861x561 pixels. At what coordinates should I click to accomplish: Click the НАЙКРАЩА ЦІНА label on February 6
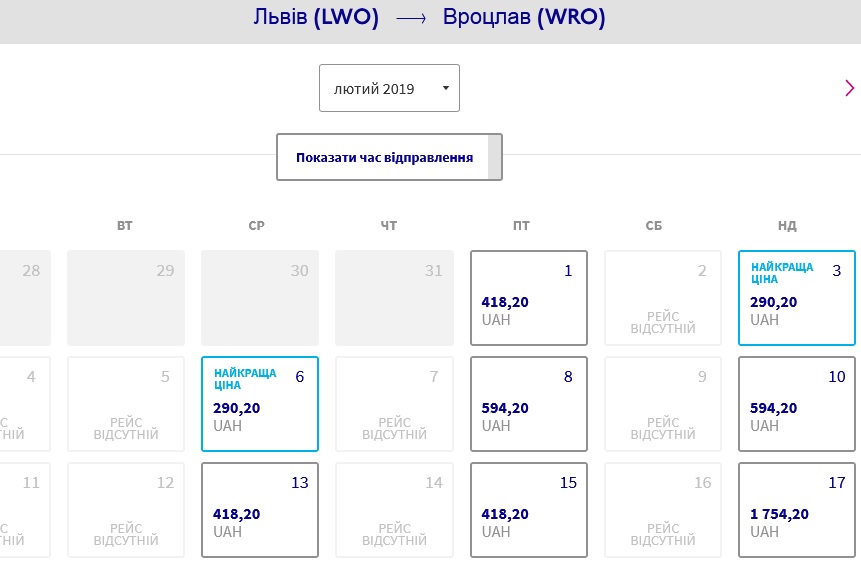[245, 379]
